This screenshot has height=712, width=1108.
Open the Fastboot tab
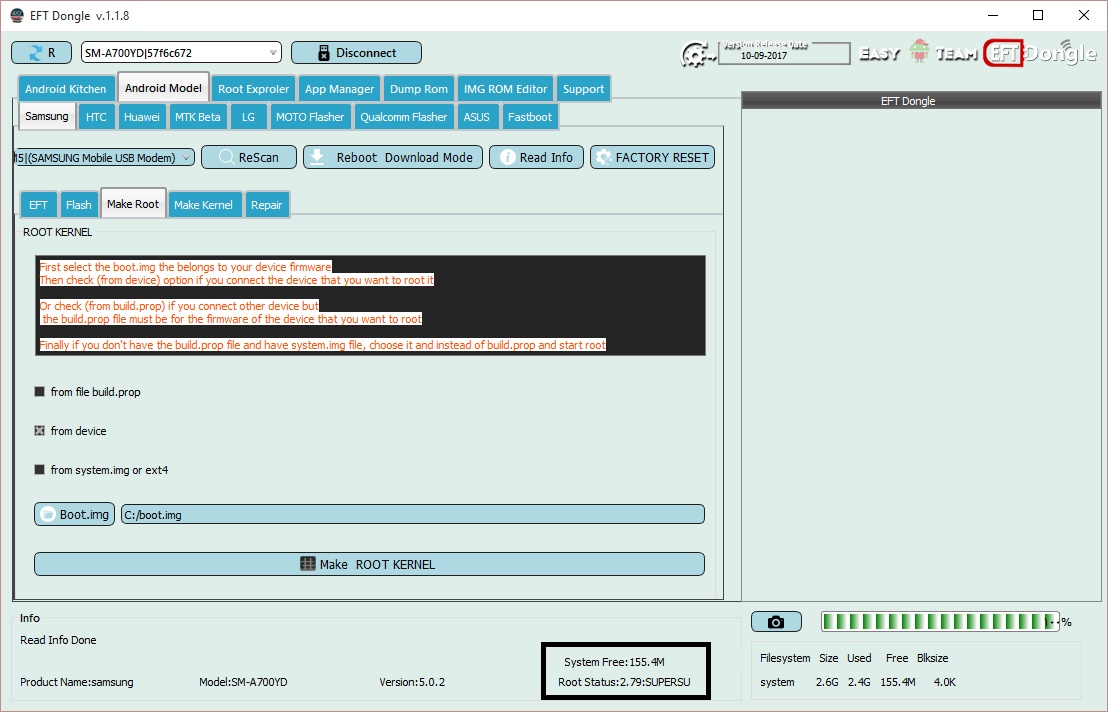(529, 117)
